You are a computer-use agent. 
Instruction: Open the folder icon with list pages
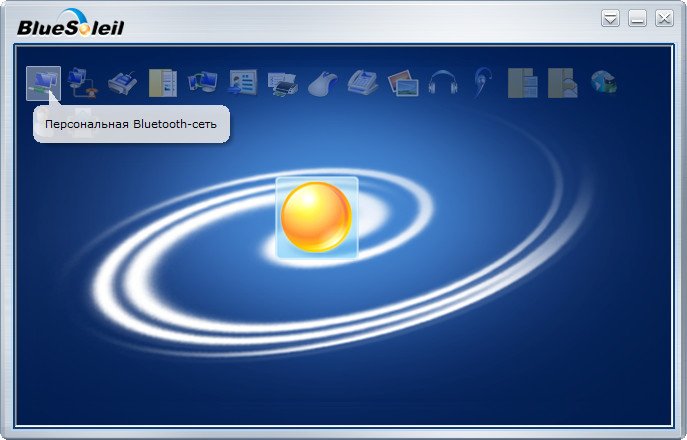[x=523, y=83]
